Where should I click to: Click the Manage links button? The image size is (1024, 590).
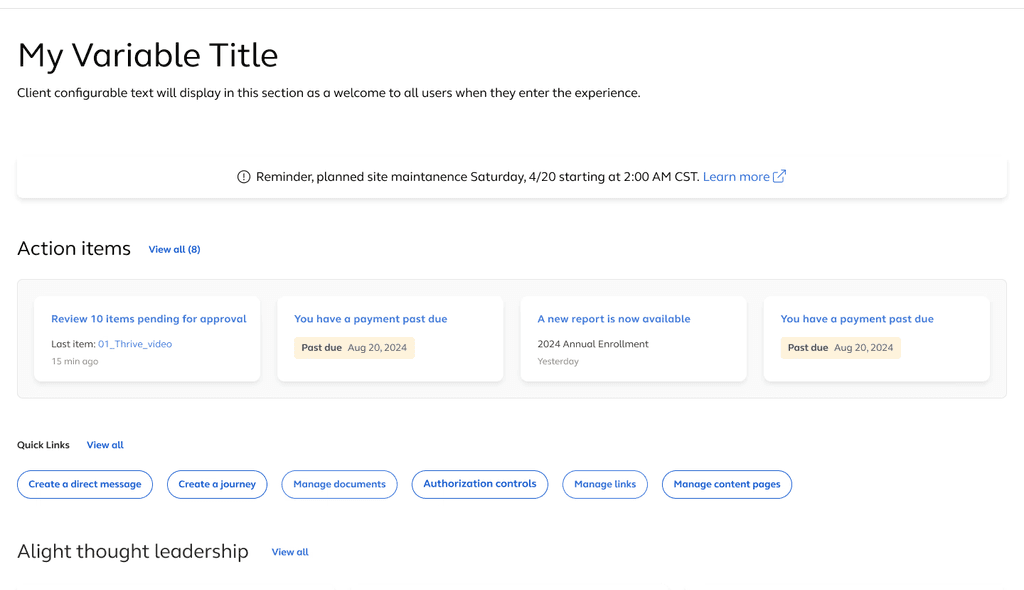point(605,484)
